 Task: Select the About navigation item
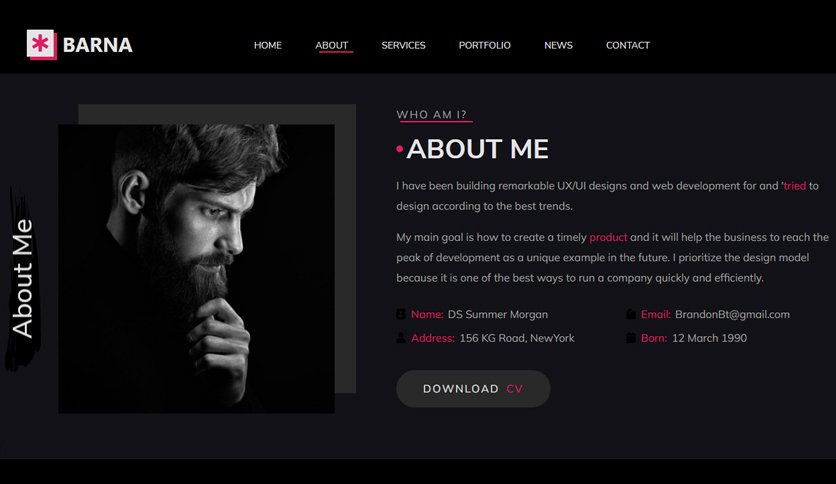[x=332, y=45]
